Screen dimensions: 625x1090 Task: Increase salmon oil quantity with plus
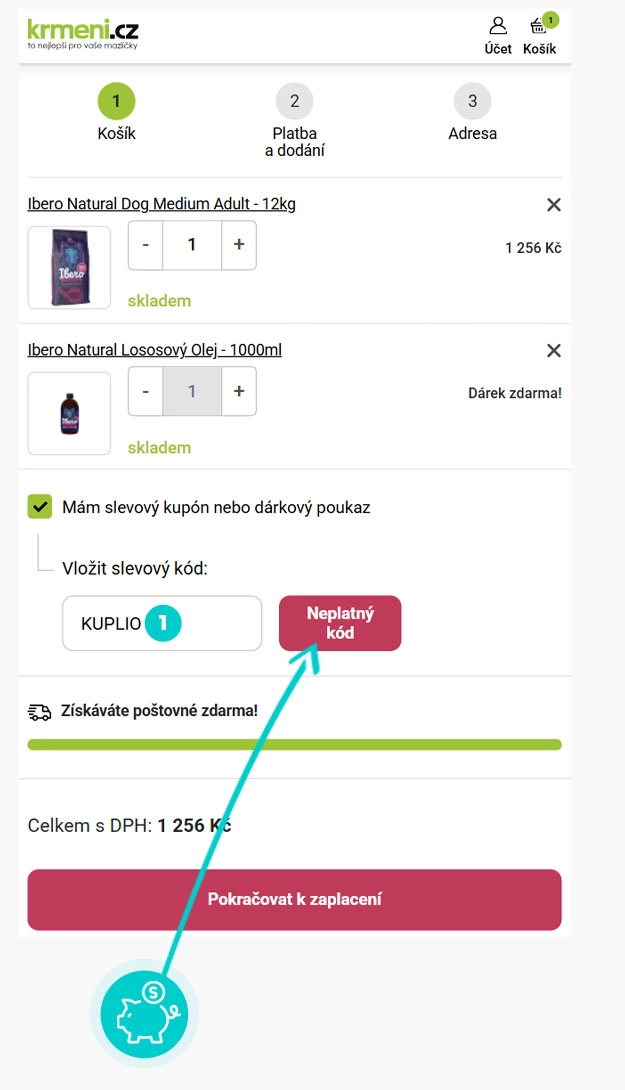[x=238, y=391]
